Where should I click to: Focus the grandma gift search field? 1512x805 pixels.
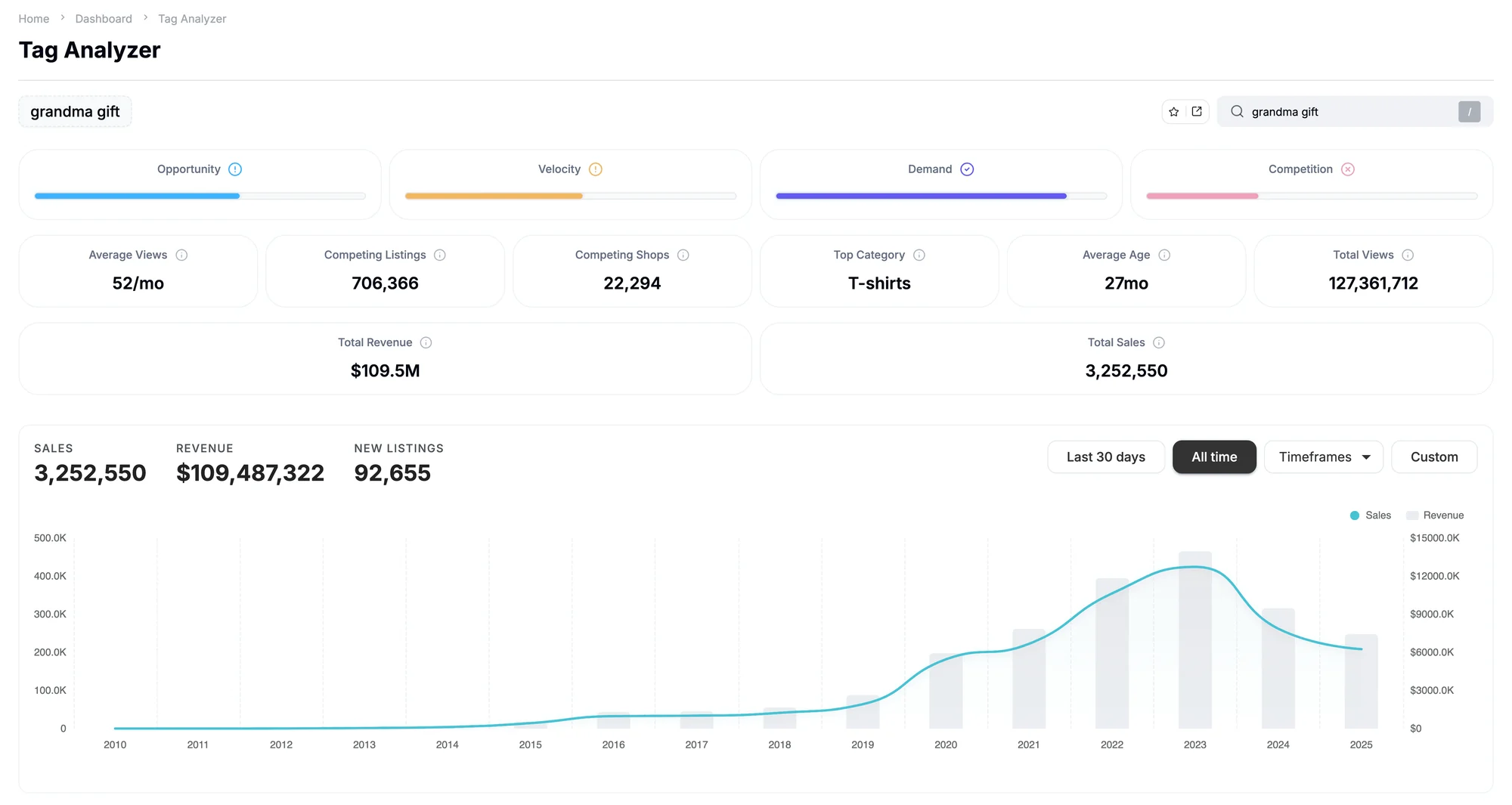[1355, 112]
